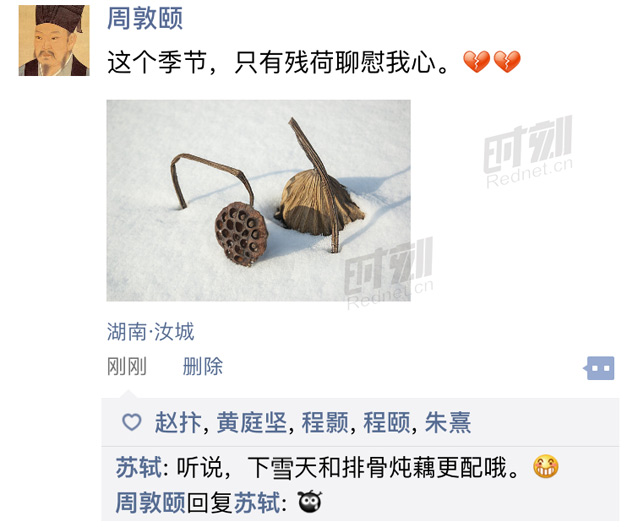Select 苏轼's comment about 排骨炖藕

[337, 467]
